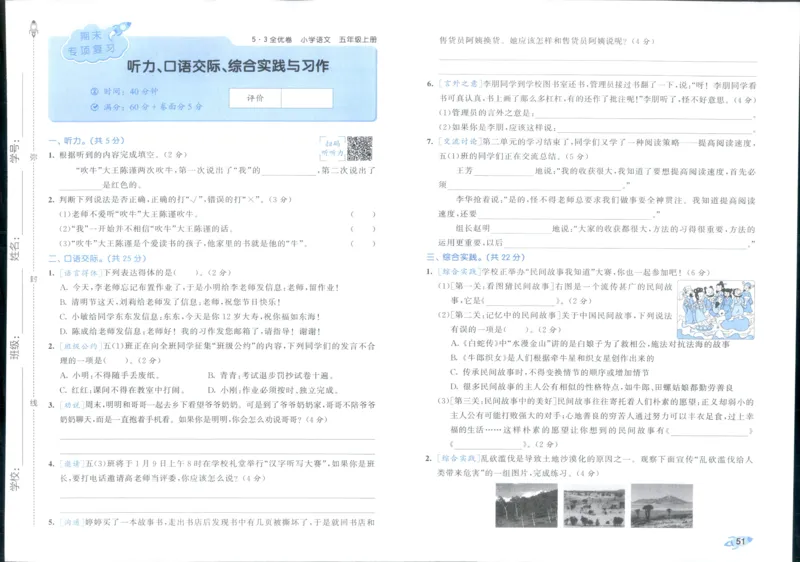Click the [第三关:民间故事中的美好] label
Viewport: 800px width, 562px height.
[x=503, y=401]
